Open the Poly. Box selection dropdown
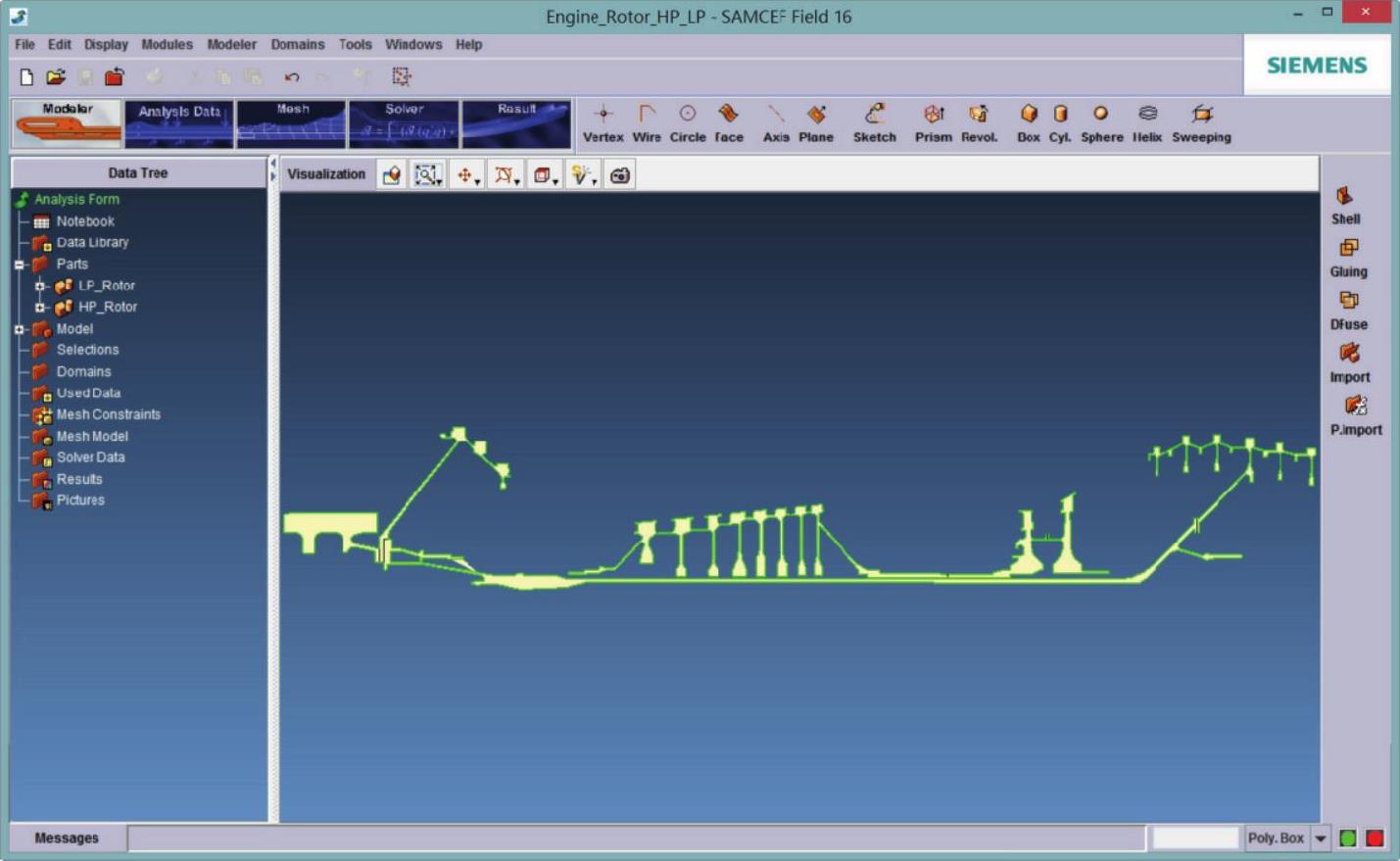Image resolution: width=1400 pixels, height=861 pixels. pos(1321,838)
